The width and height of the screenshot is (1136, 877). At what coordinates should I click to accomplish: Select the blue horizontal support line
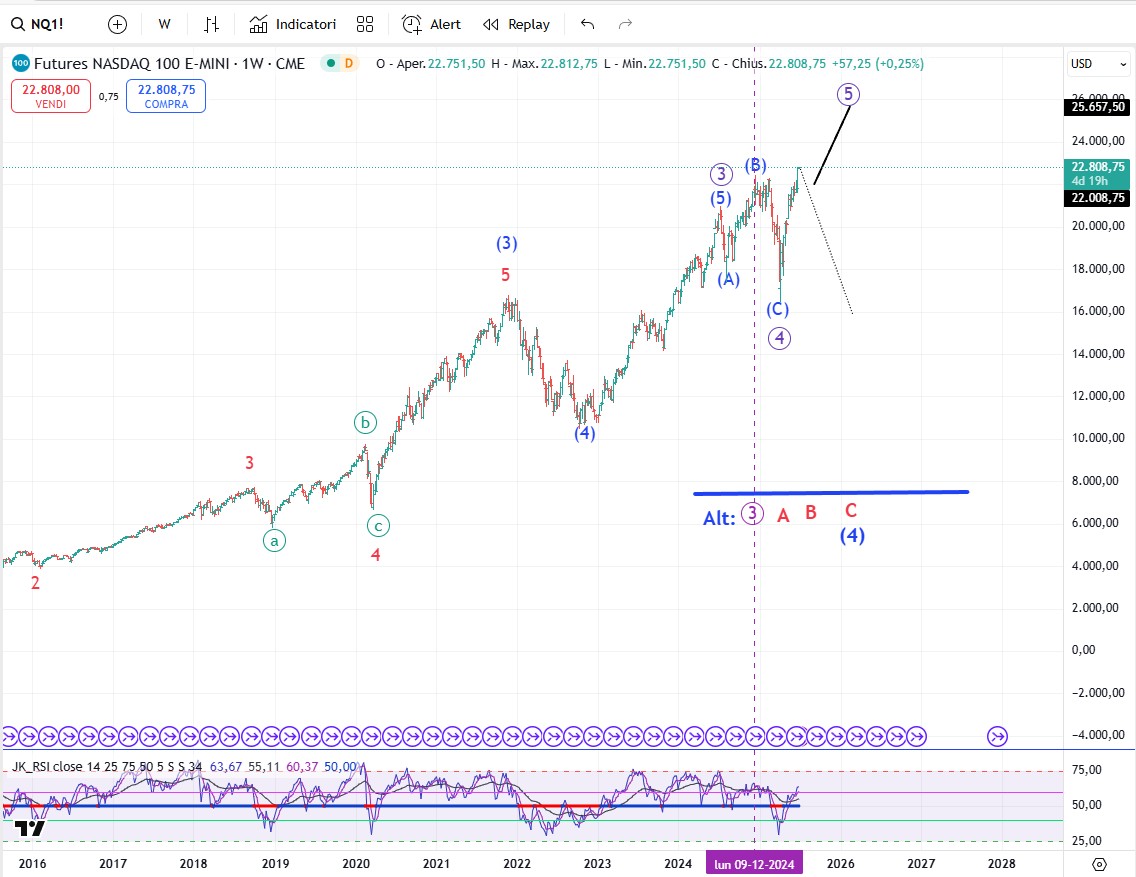click(831, 492)
